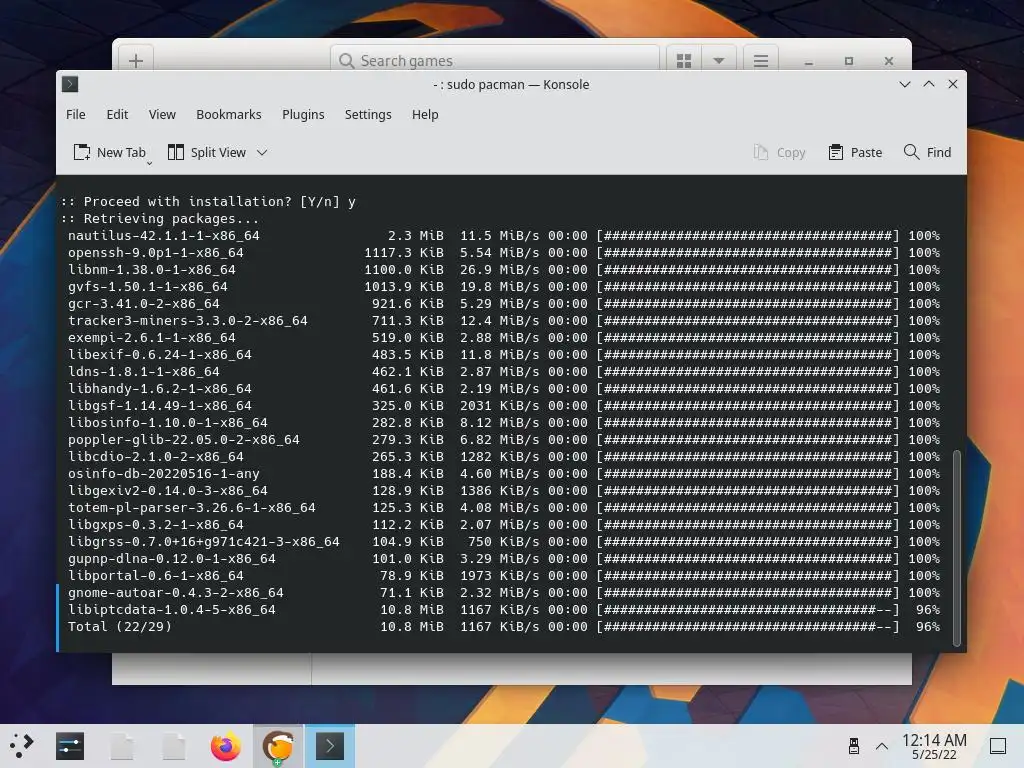1024x768 pixels.
Task: Expand the Split View dropdown arrow
Action: 262,152
